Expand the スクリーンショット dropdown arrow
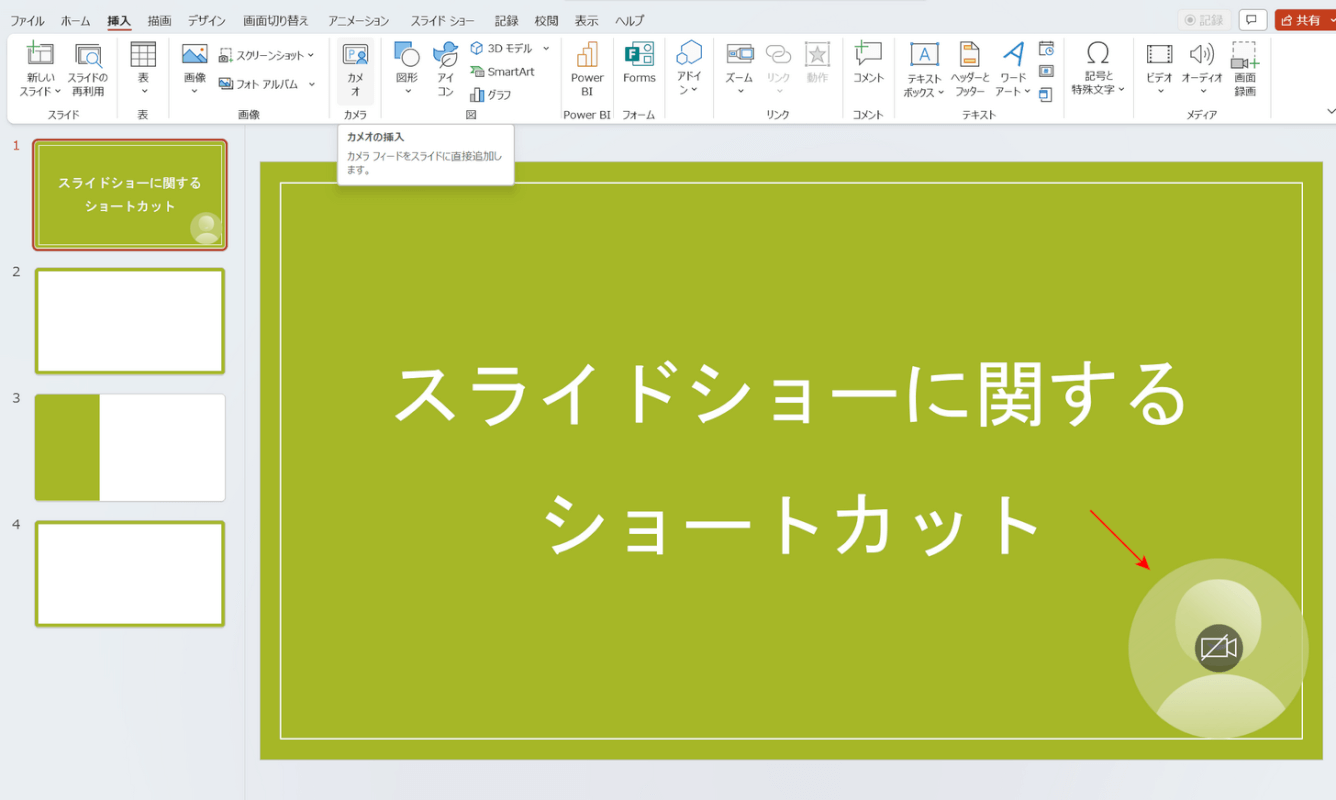 [x=311, y=56]
